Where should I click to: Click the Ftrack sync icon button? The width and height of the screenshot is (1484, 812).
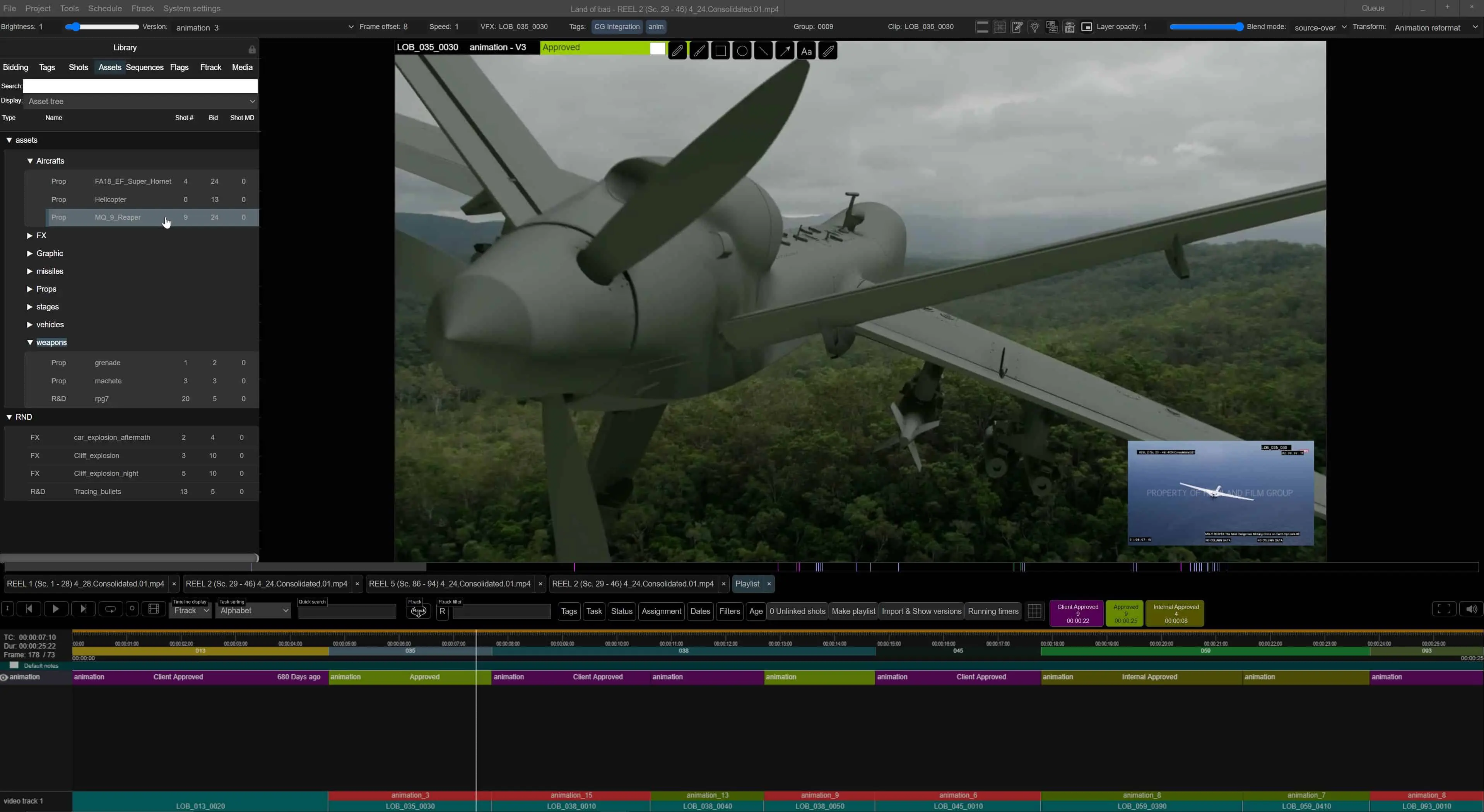tap(418, 611)
